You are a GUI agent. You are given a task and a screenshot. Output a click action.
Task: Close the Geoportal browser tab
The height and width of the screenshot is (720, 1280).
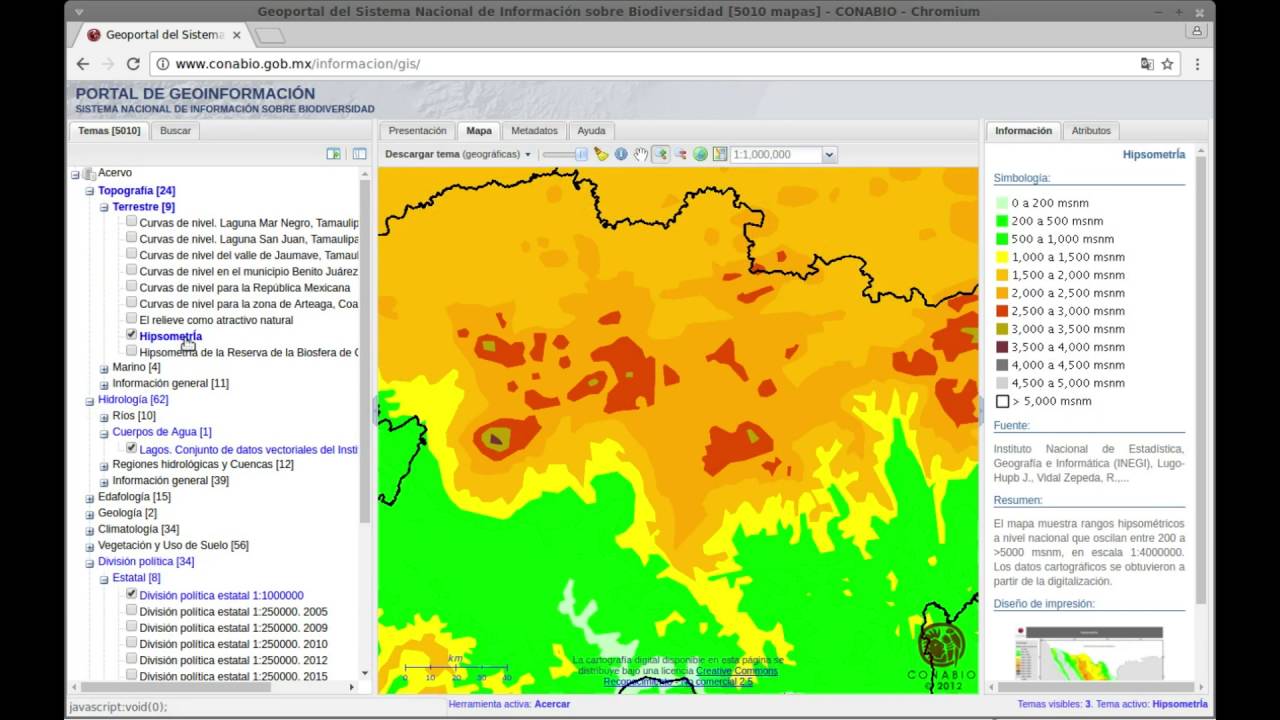pos(237,35)
